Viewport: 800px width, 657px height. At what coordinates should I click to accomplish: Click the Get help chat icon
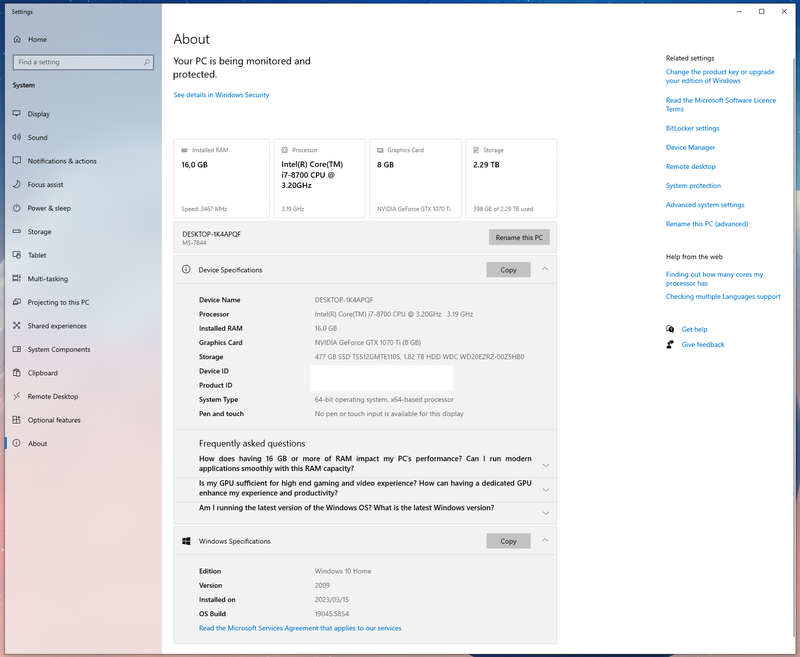coord(670,329)
